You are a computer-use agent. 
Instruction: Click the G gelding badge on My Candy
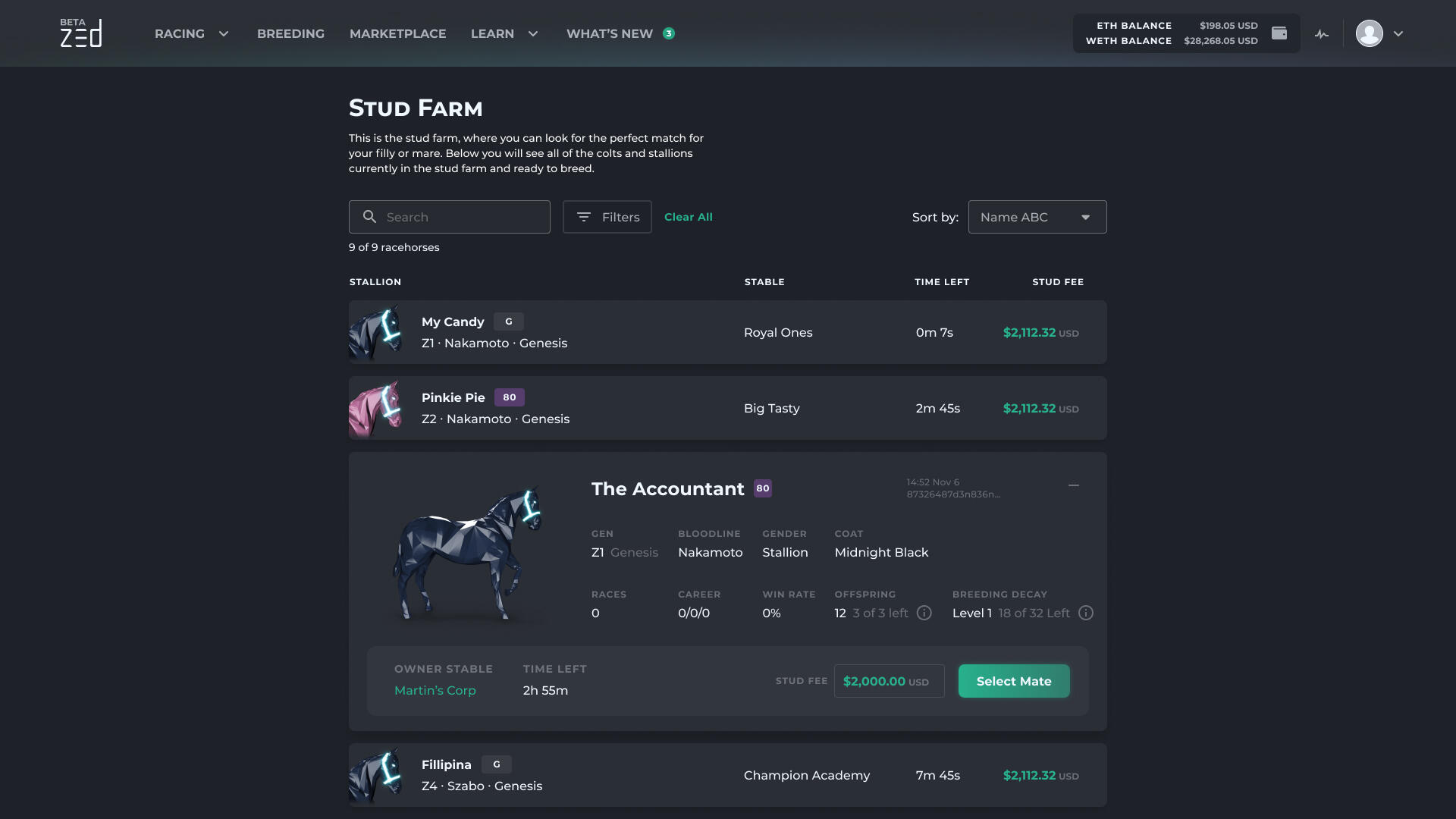[x=508, y=322]
